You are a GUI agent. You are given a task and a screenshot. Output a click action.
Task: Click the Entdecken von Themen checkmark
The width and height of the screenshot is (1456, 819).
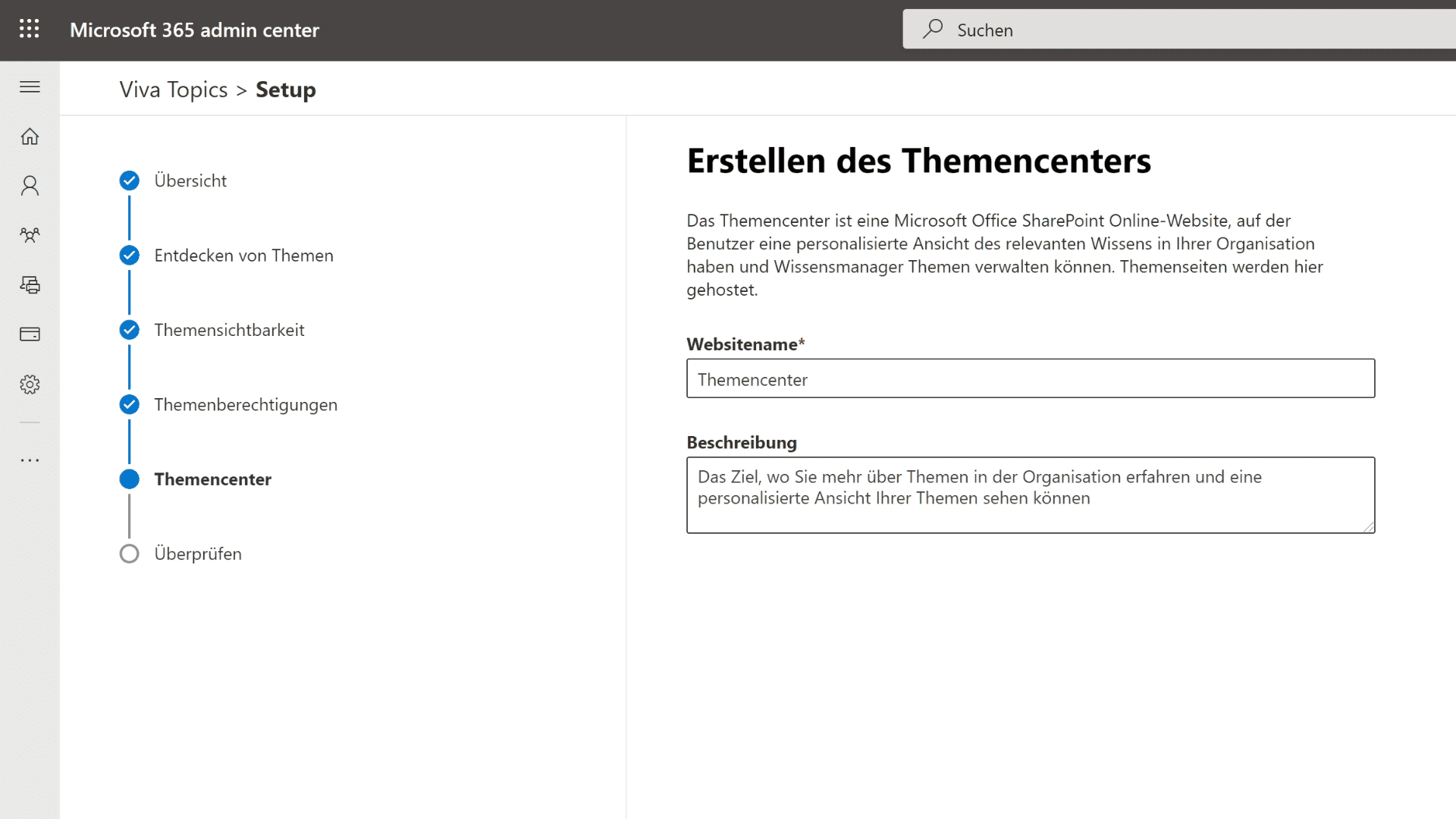[x=130, y=256]
